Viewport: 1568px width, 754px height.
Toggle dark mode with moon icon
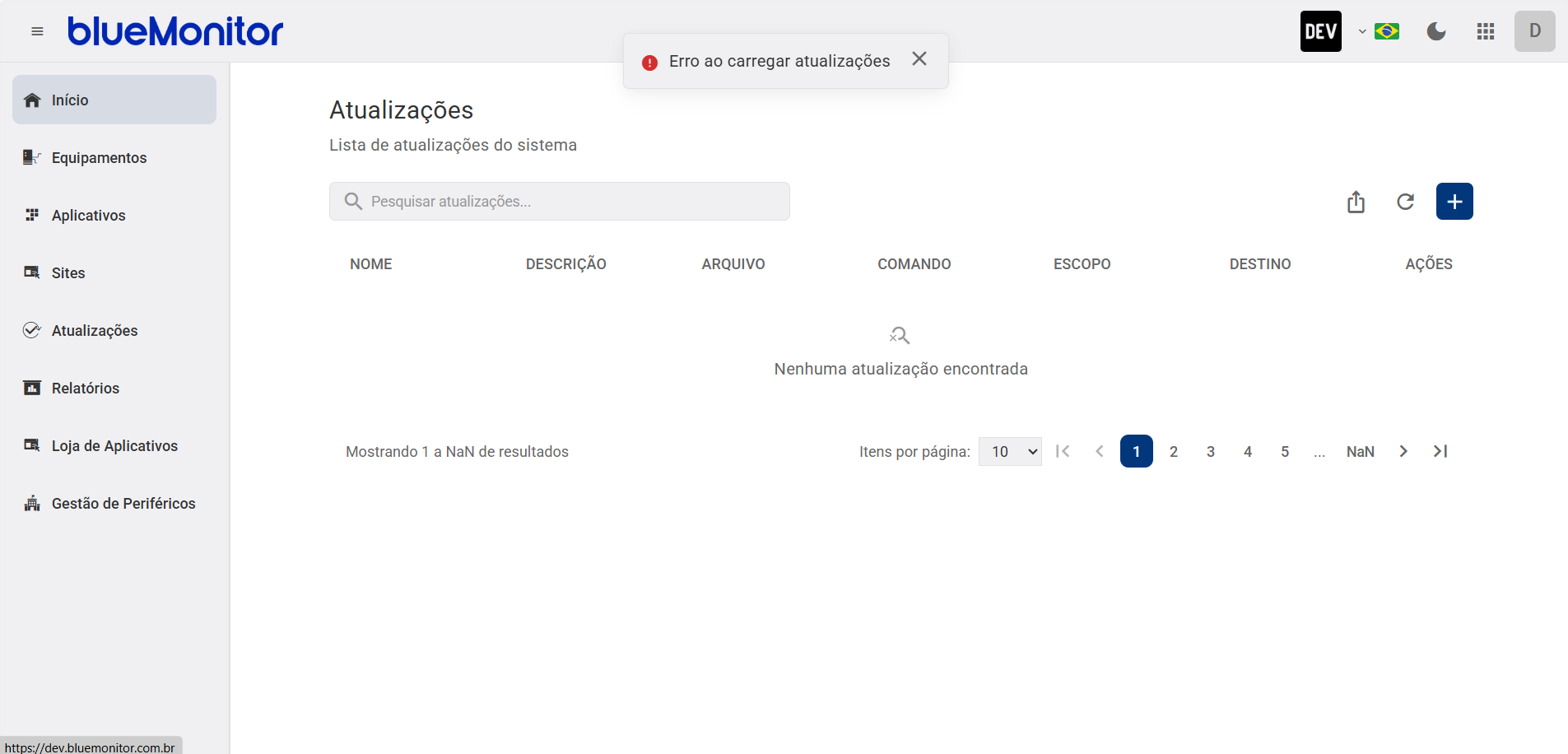point(1436,31)
